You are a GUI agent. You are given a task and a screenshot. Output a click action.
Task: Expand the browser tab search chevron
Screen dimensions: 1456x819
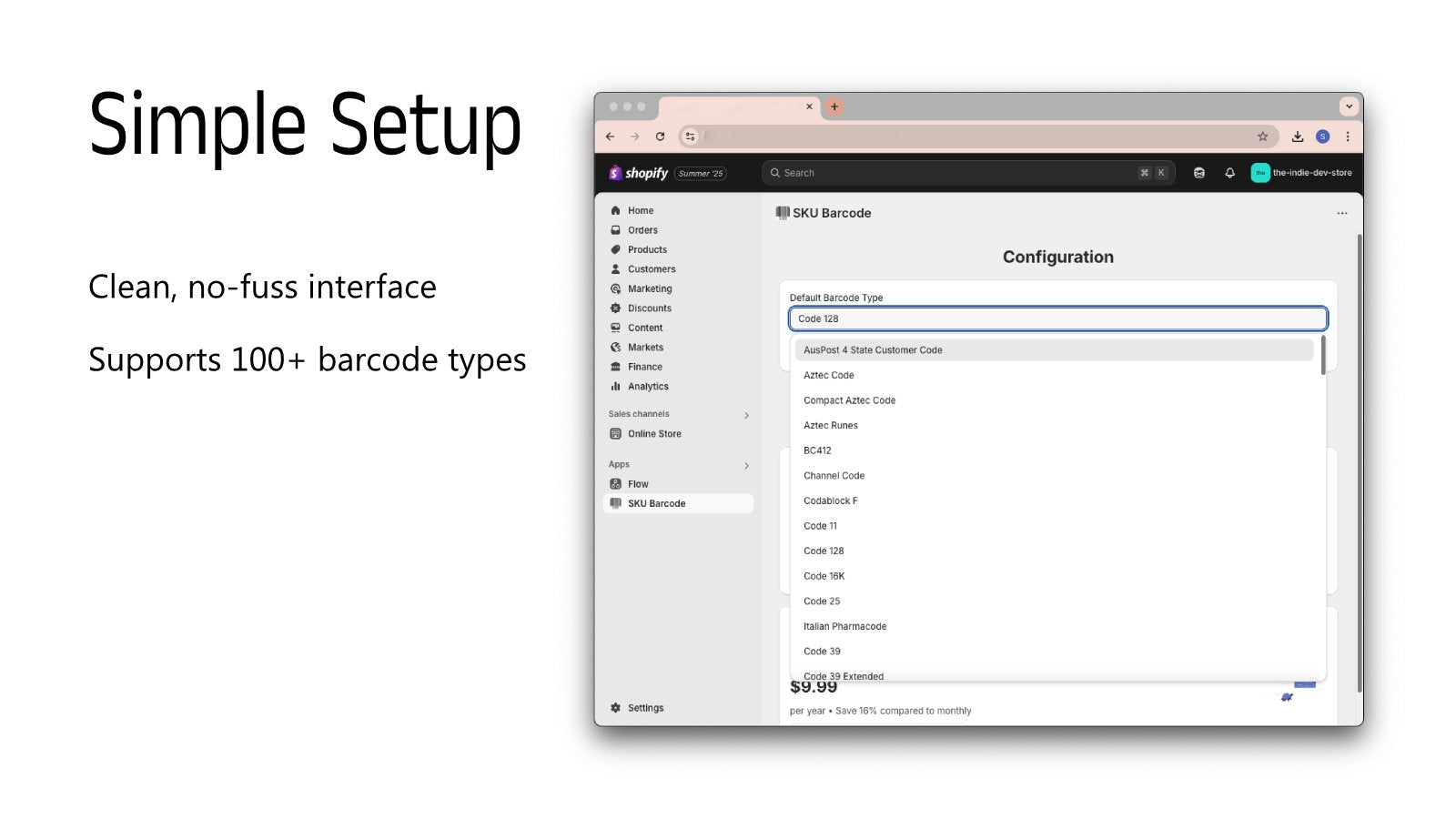(1350, 106)
